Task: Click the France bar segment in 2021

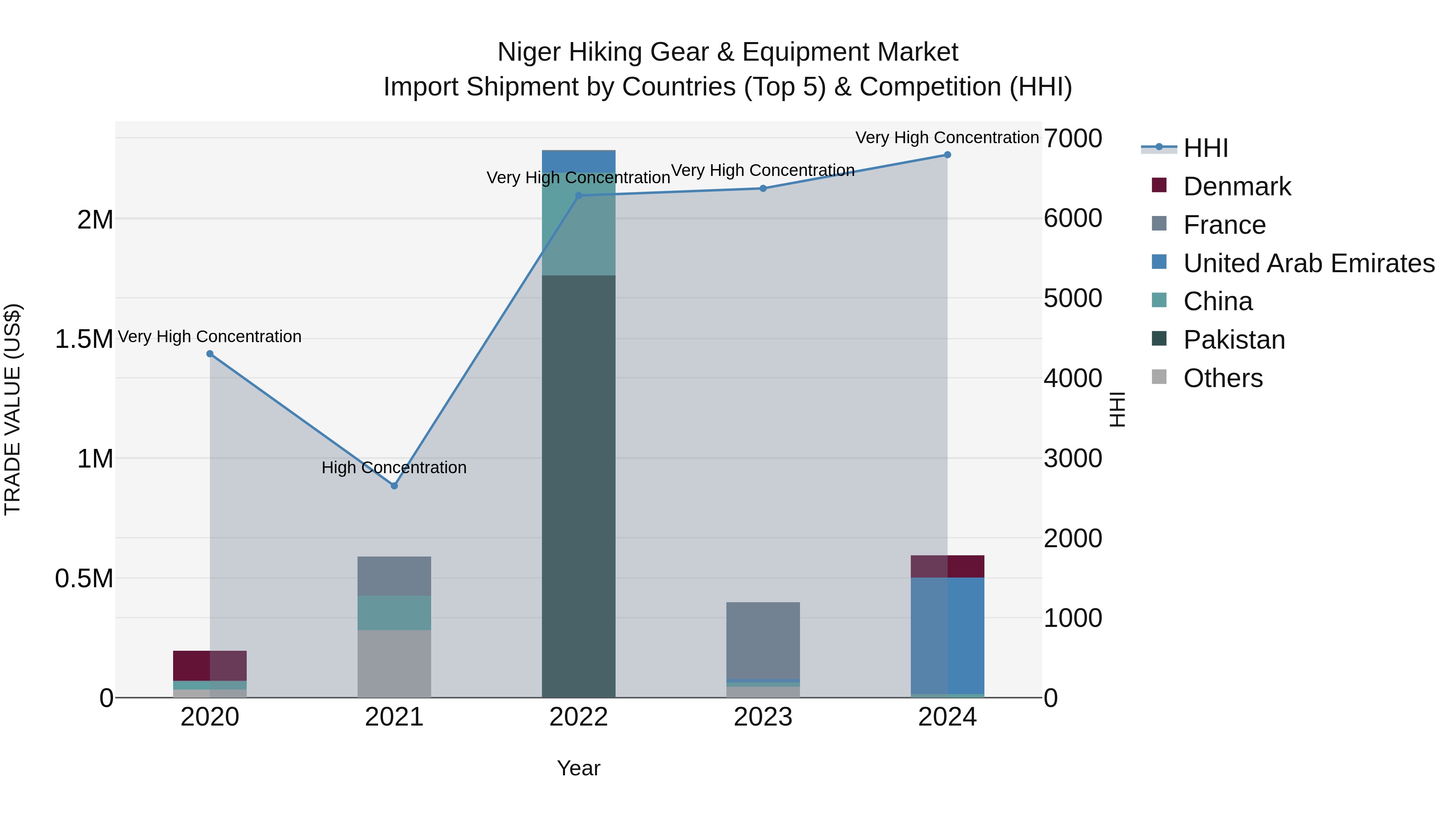Action: [x=394, y=576]
